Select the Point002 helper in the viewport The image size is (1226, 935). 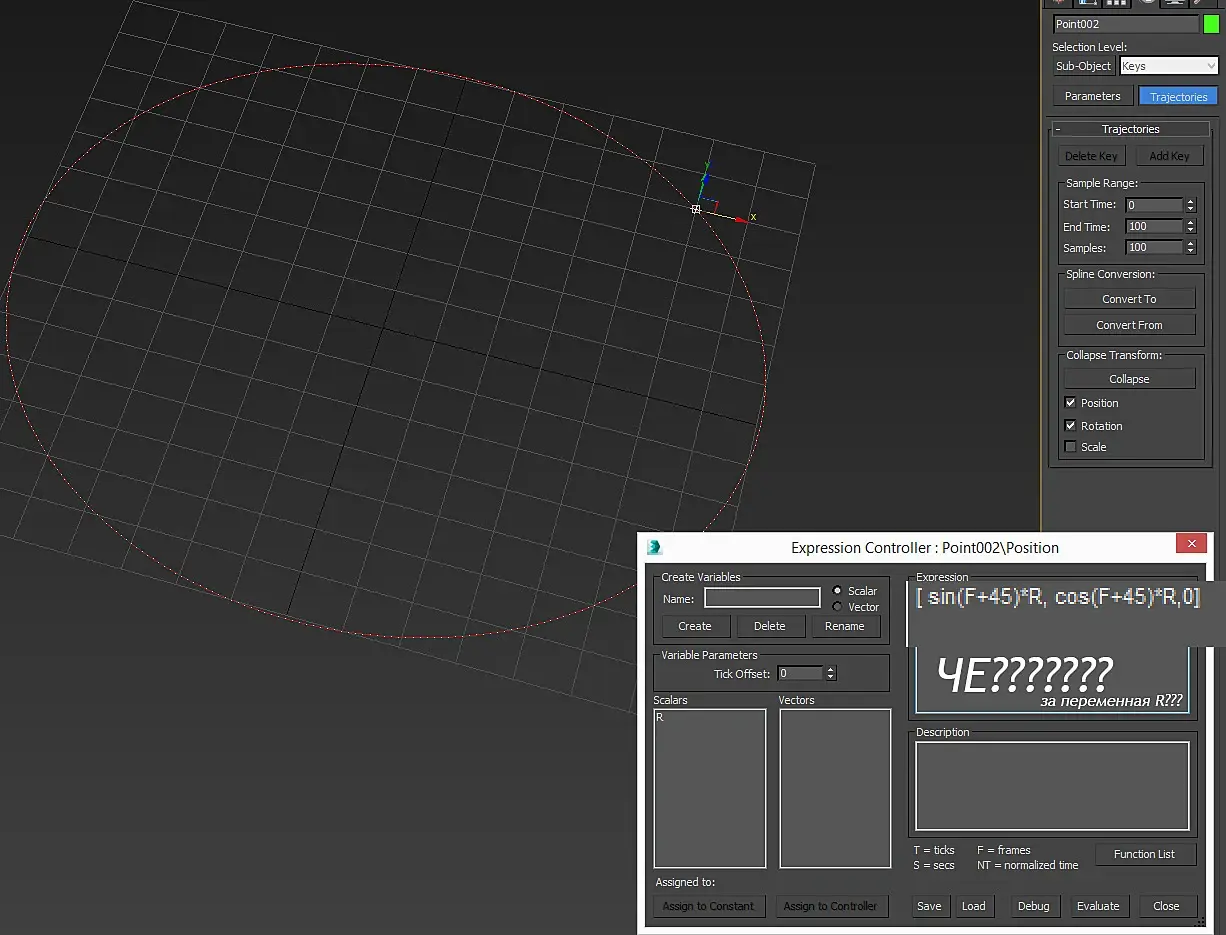[696, 209]
